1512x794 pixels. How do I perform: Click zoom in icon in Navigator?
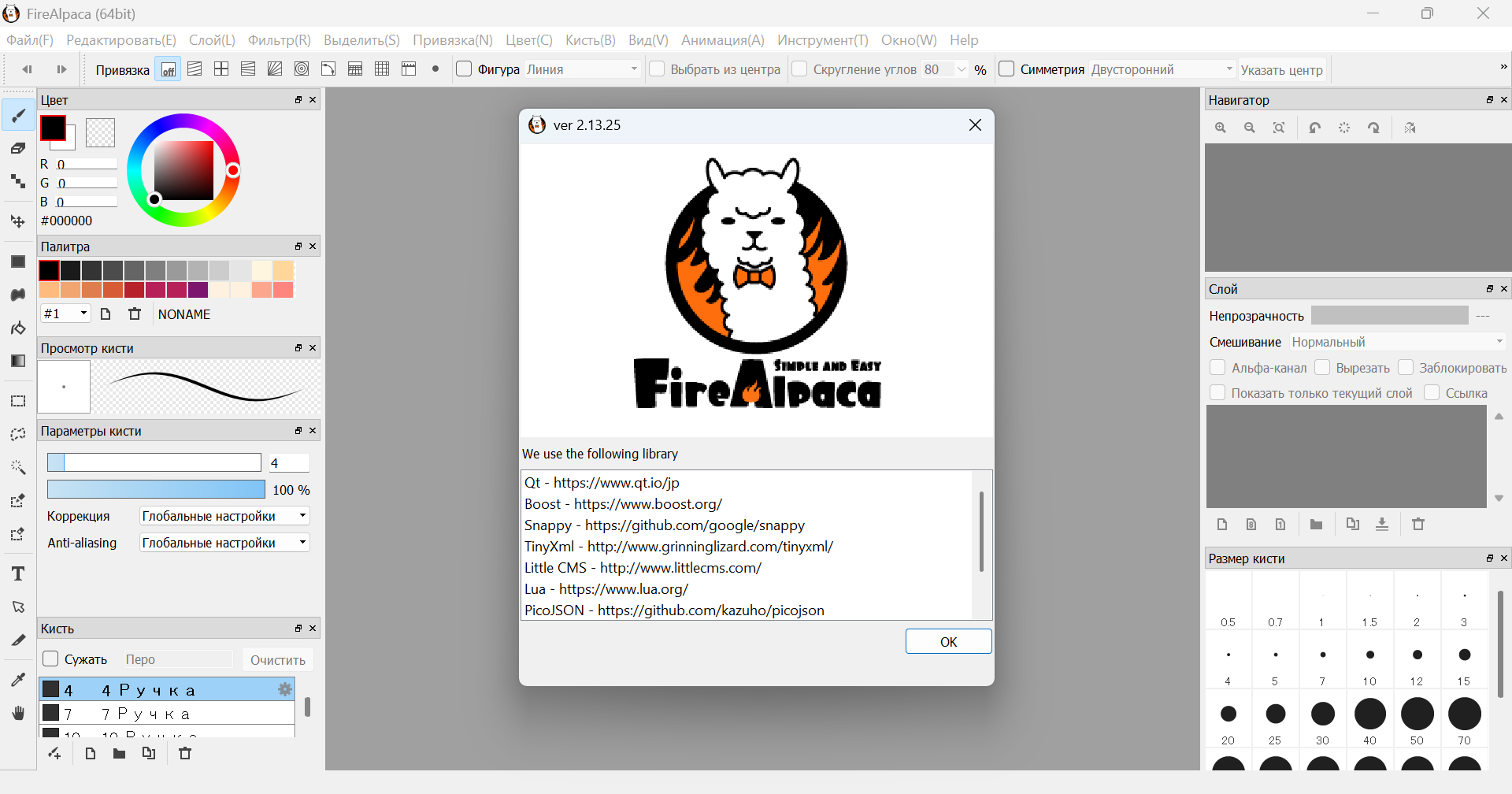[x=1221, y=128]
